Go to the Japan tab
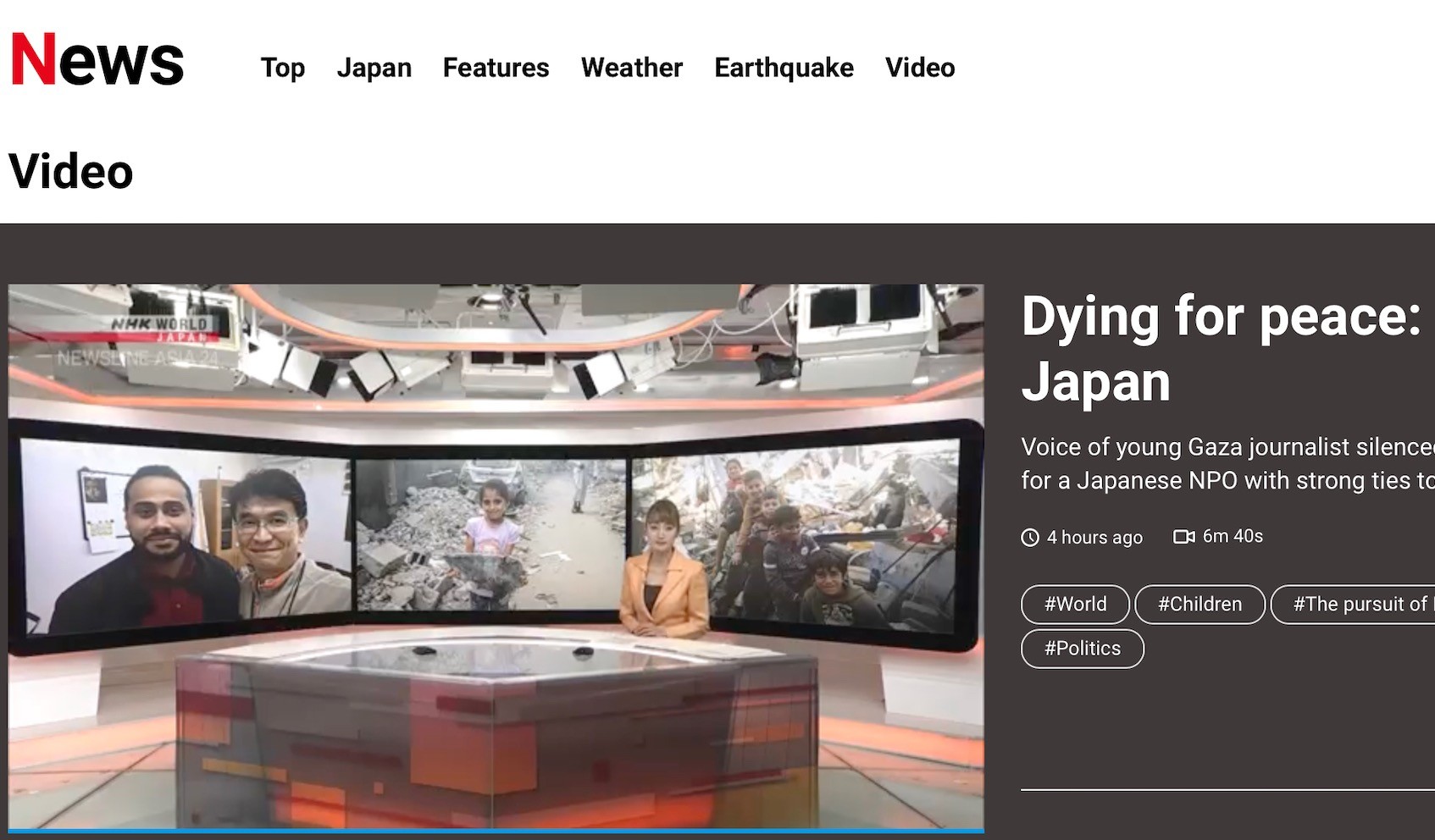This screenshot has height=840, width=1435. pos(374,68)
